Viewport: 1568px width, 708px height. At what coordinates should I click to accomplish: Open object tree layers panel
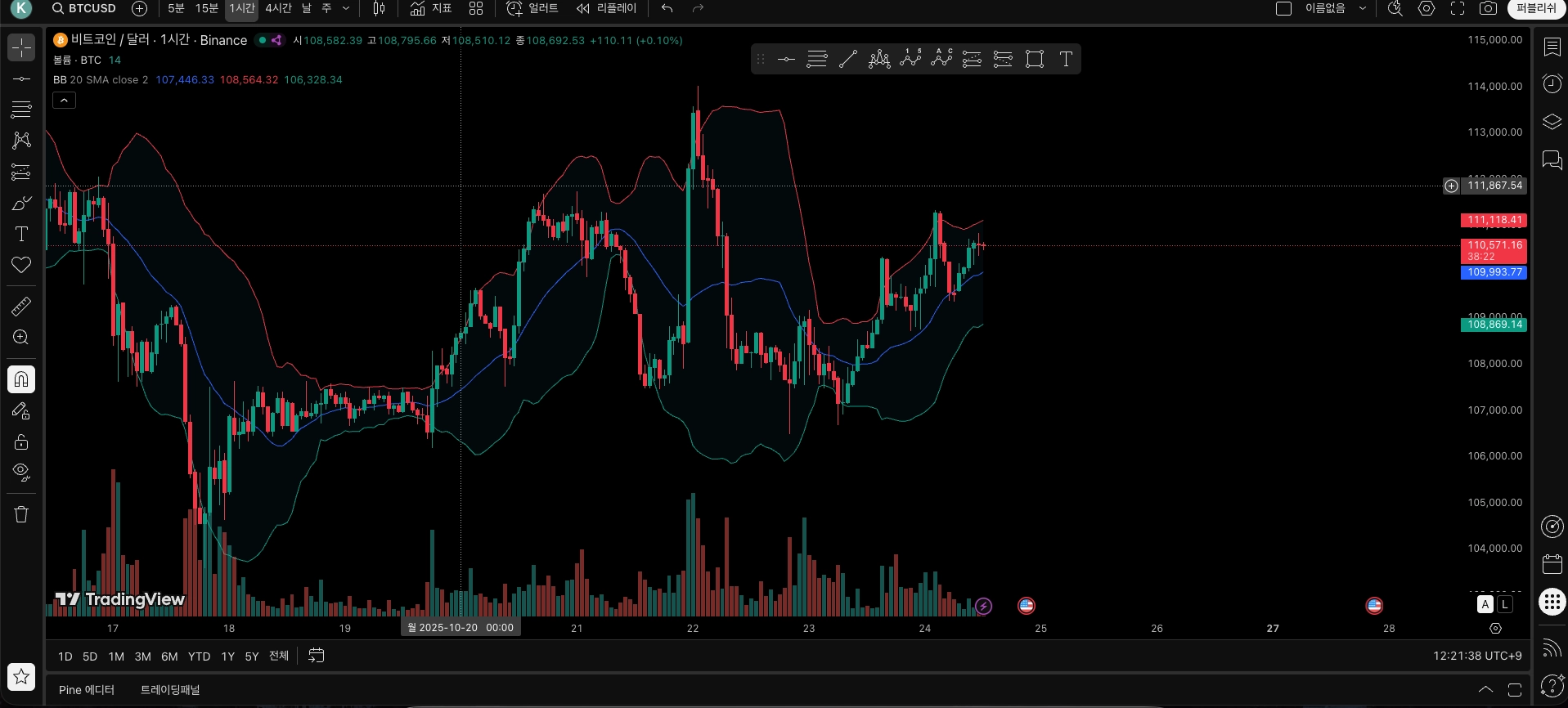coord(1552,122)
